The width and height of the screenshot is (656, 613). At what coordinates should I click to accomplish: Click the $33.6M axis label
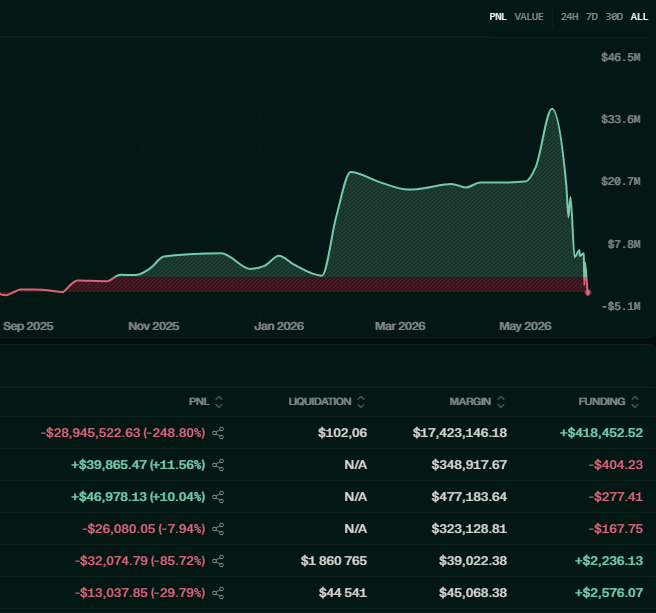click(620, 120)
